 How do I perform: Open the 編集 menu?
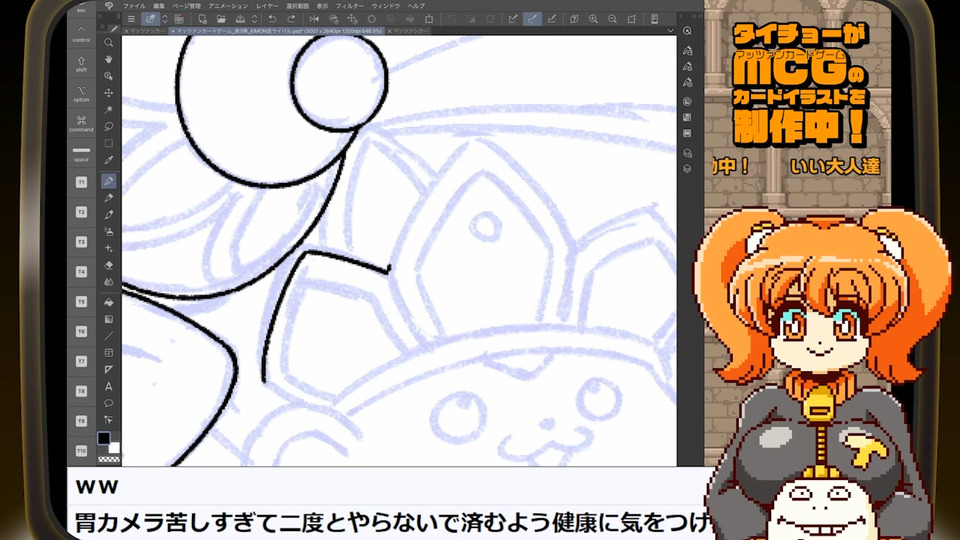pos(159,6)
